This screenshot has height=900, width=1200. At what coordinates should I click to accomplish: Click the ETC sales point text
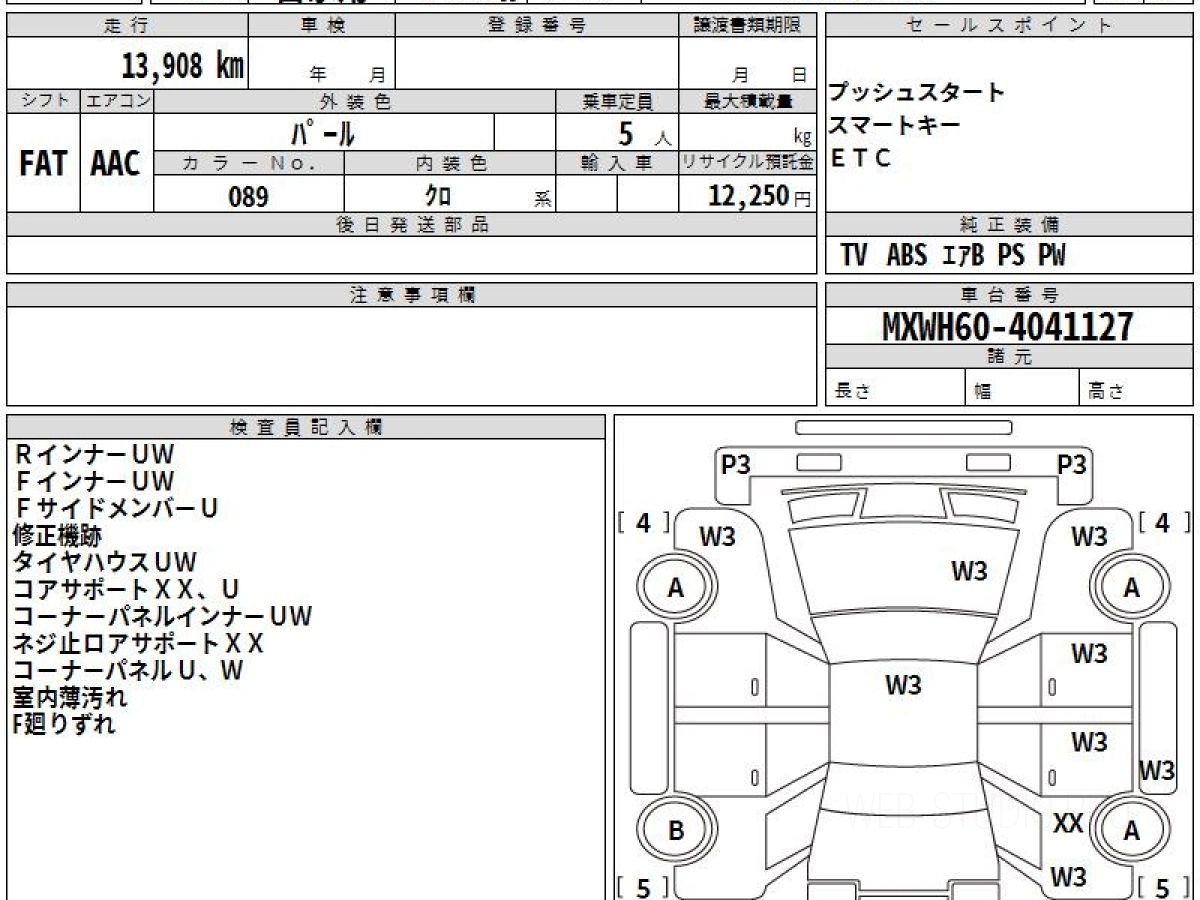tap(861, 158)
